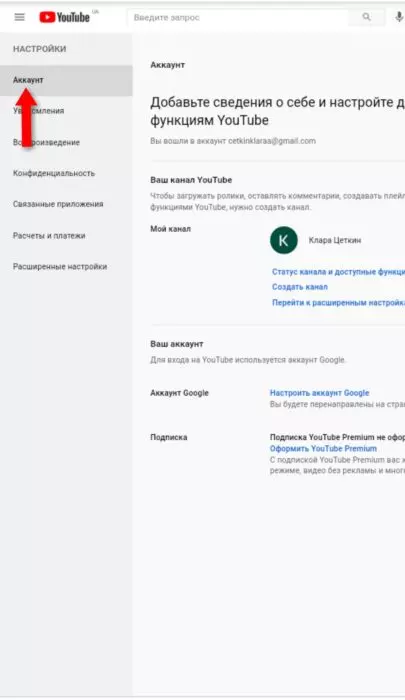
Task: Focus the 'Введите запрос' search field
Action: [238, 17]
